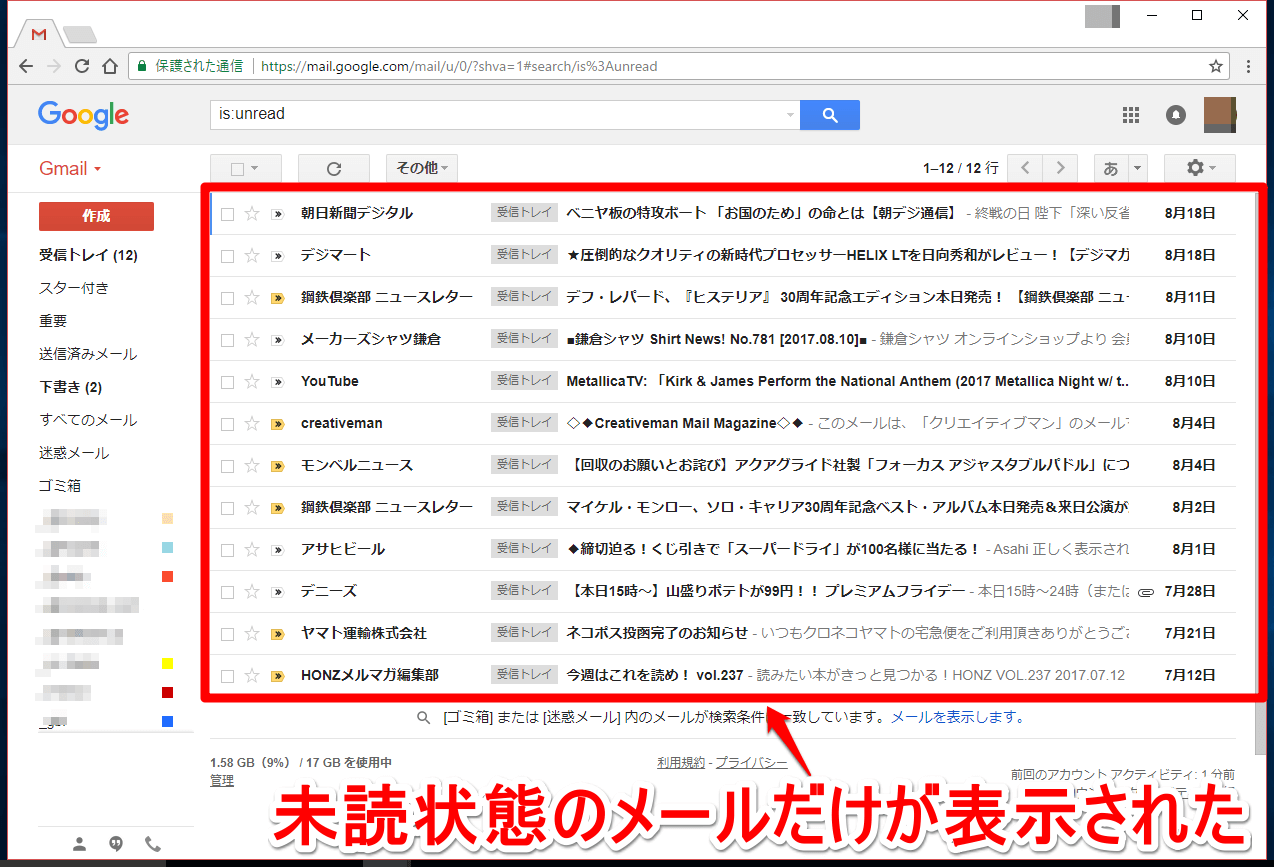Tick checkbox for デジマート email

[227, 256]
